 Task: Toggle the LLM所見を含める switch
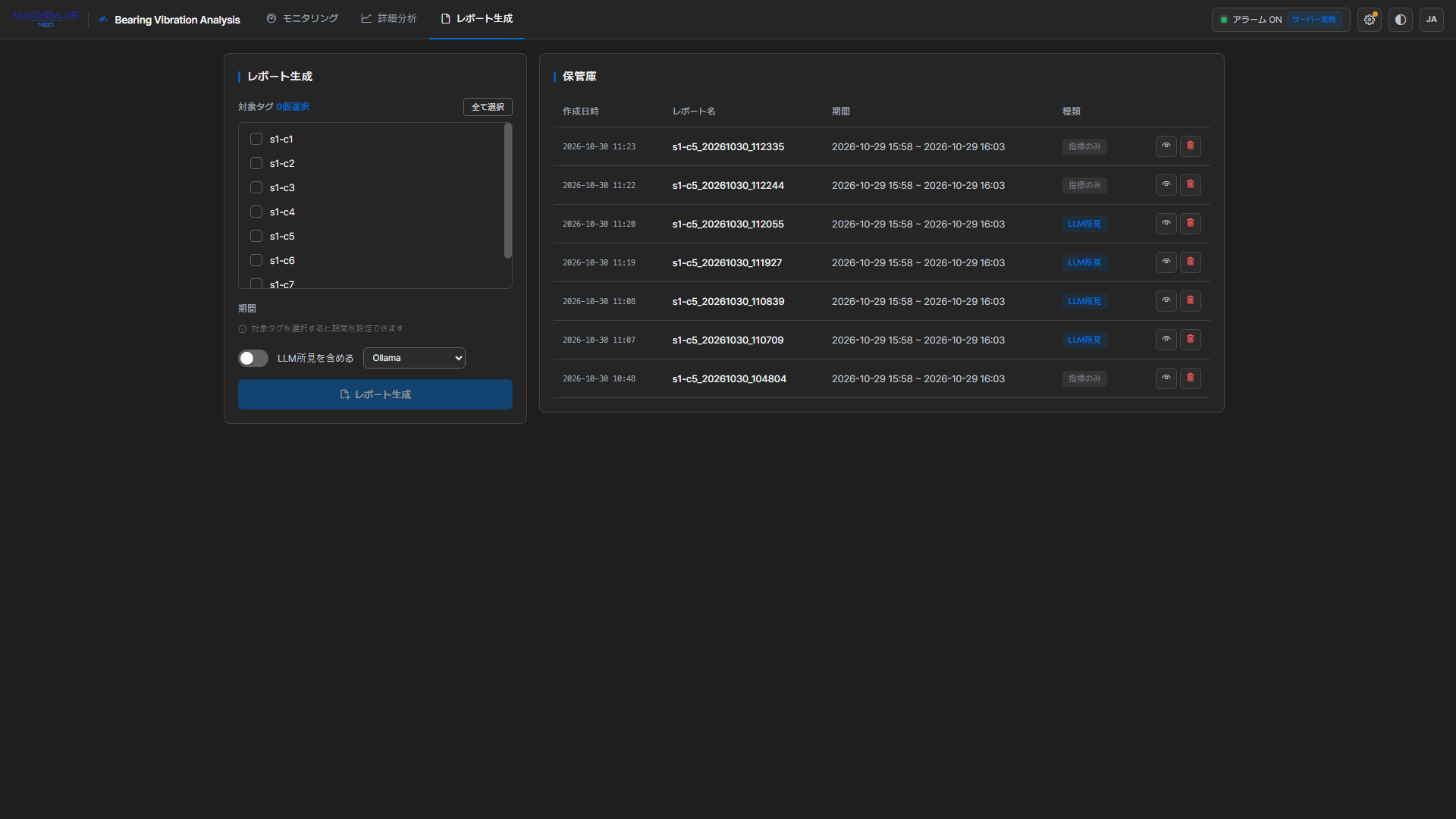(x=253, y=358)
